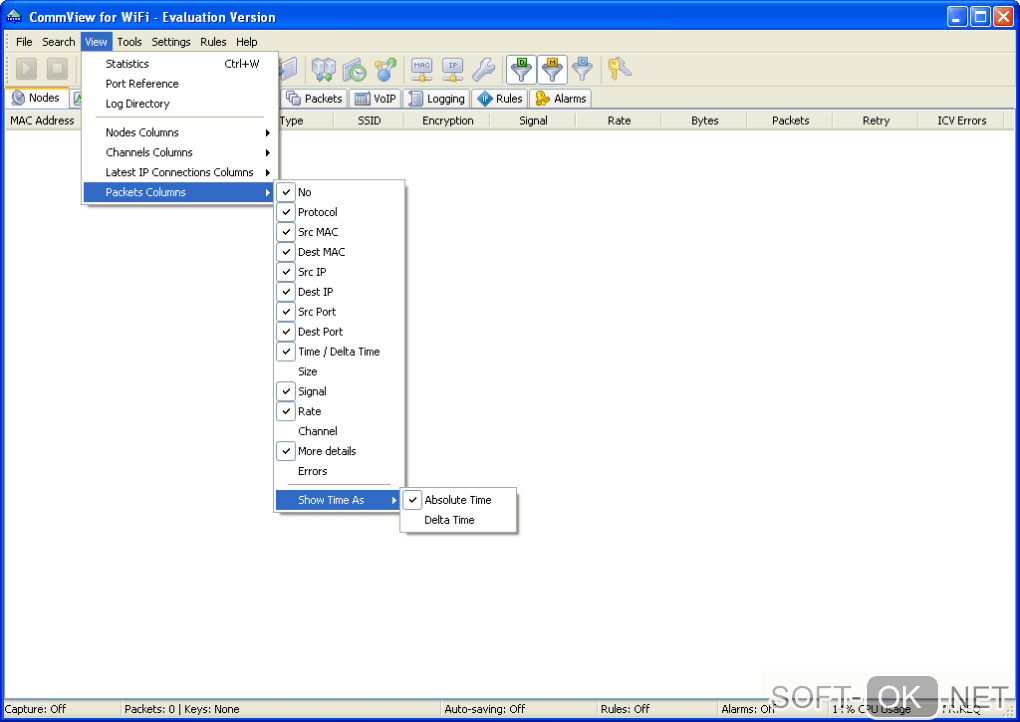Choose Log Directory from View menu
1020x722 pixels.
tap(179, 103)
